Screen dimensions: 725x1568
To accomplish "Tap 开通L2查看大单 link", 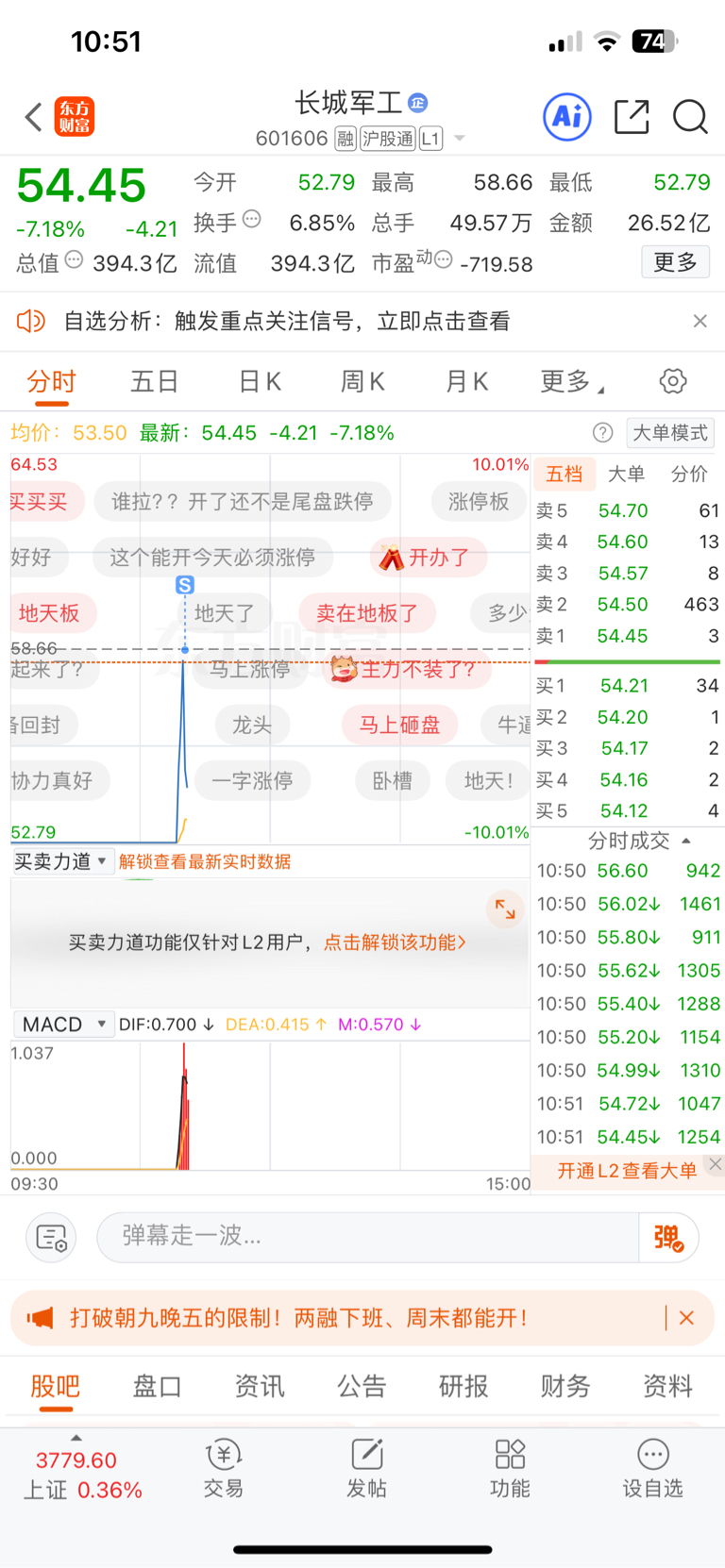I will [x=627, y=1171].
